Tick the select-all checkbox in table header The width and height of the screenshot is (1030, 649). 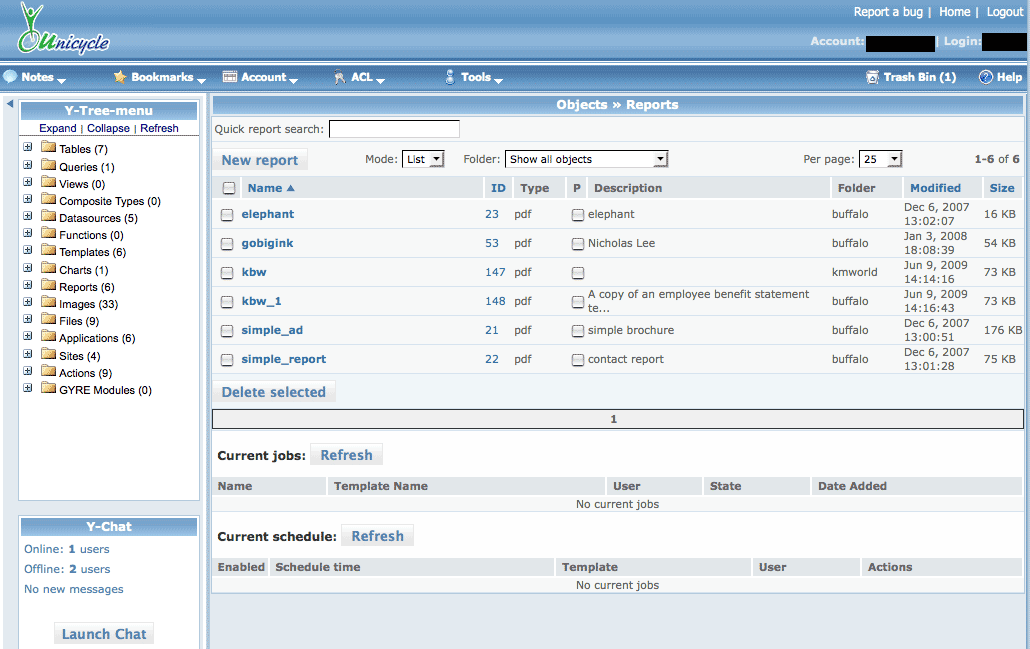pyautogui.click(x=229, y=188)
